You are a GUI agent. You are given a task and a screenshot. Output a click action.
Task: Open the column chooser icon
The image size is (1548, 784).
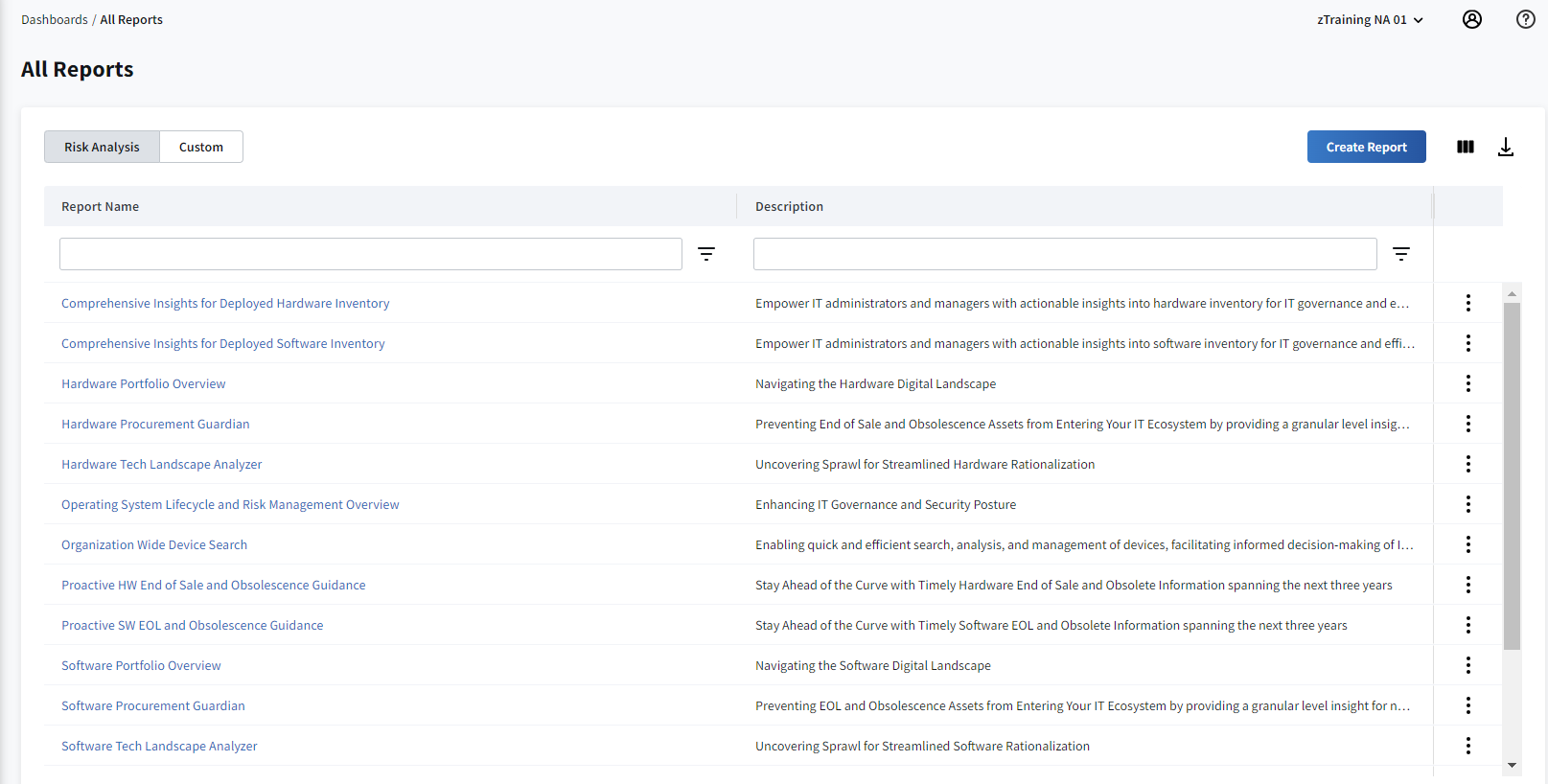pos(1466,147)
